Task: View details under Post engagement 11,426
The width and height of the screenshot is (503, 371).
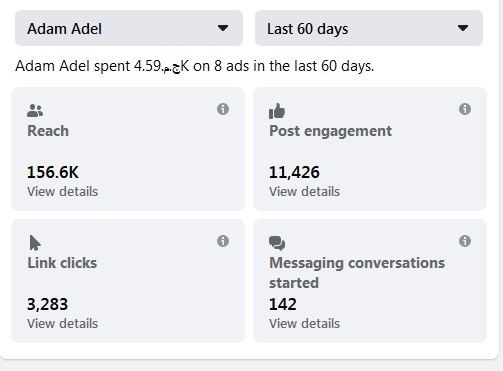Action: [x=305, y=192]
